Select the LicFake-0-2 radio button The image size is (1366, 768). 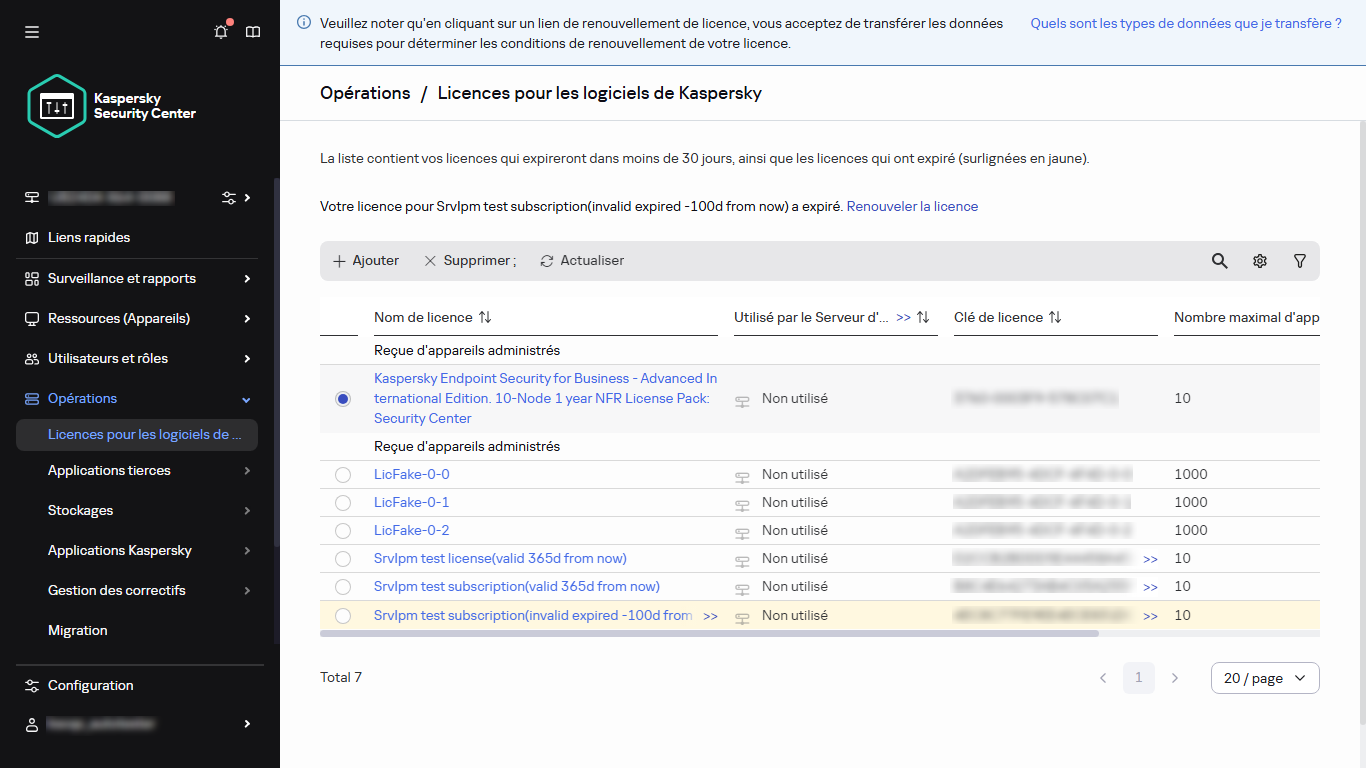(x=343, y=531)
